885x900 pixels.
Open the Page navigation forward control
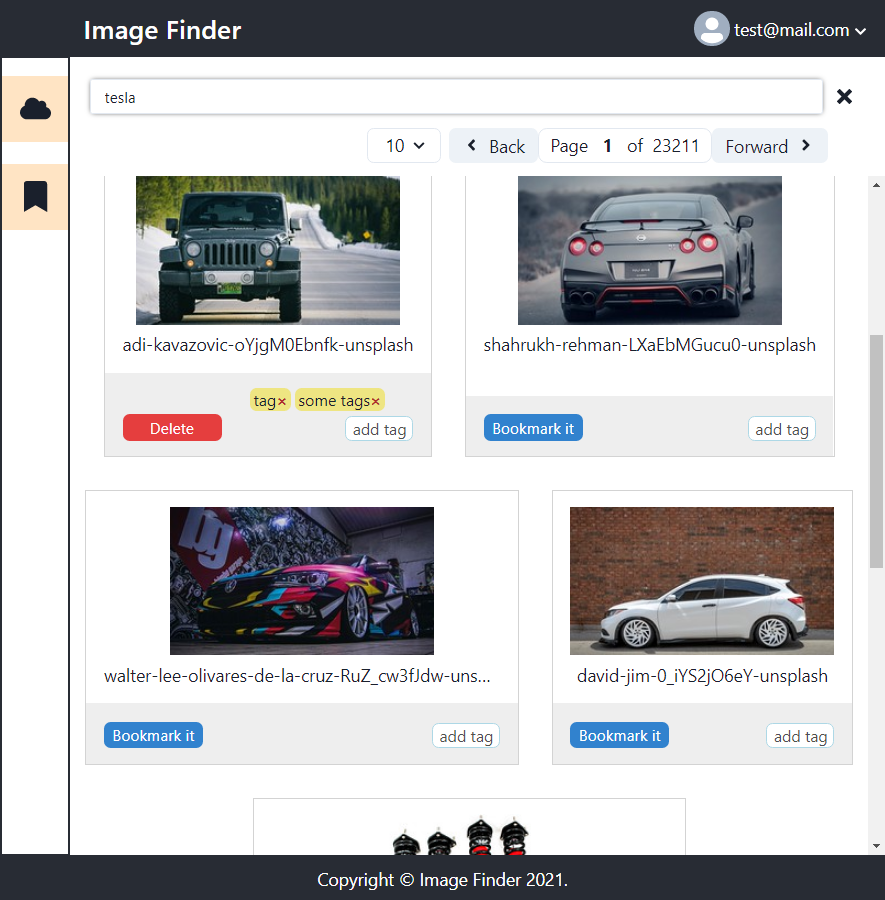pyautogui.click(x=769, y=145)
